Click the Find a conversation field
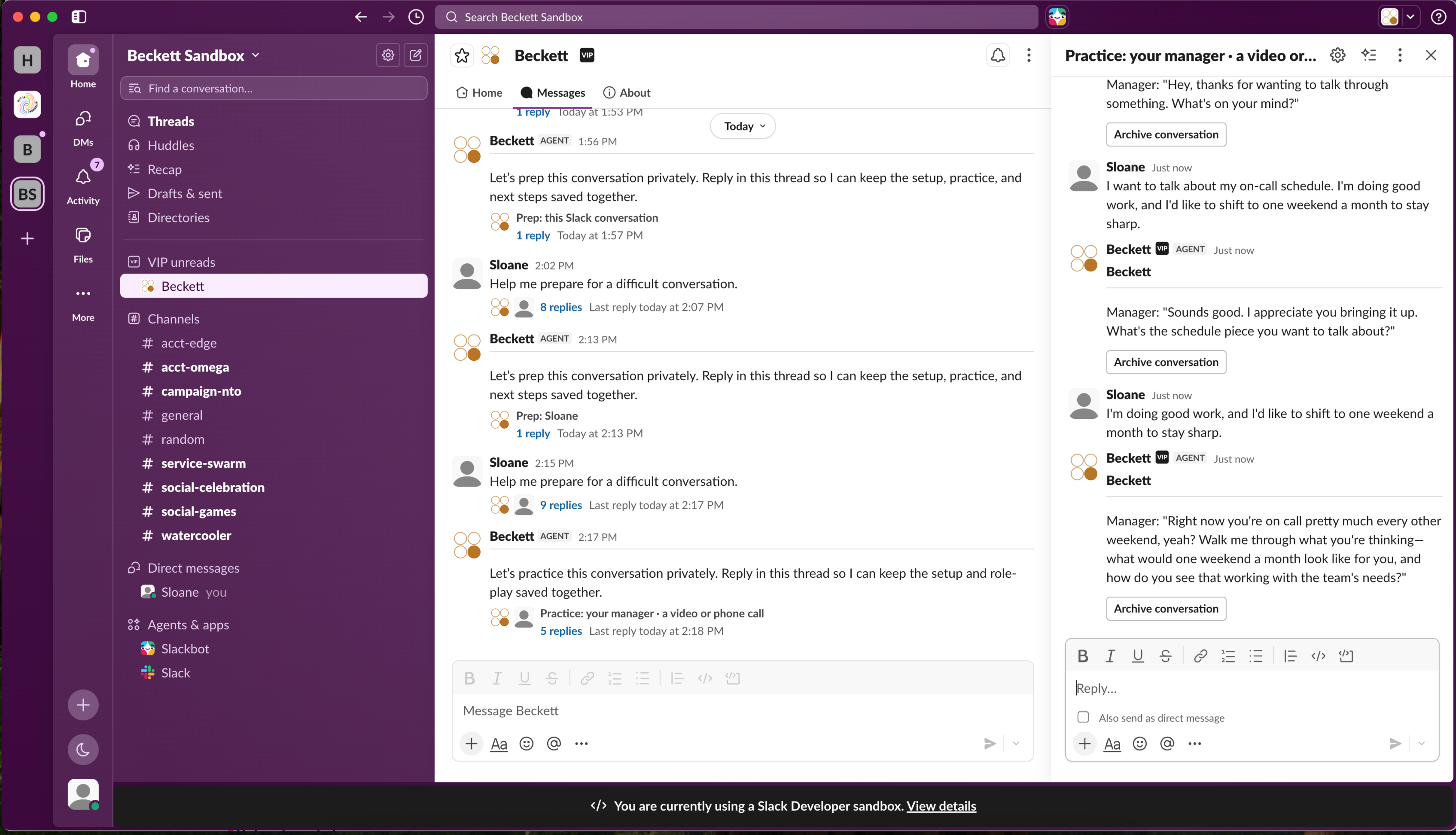Screen dimensions: 1456x835 click(274, 88)
